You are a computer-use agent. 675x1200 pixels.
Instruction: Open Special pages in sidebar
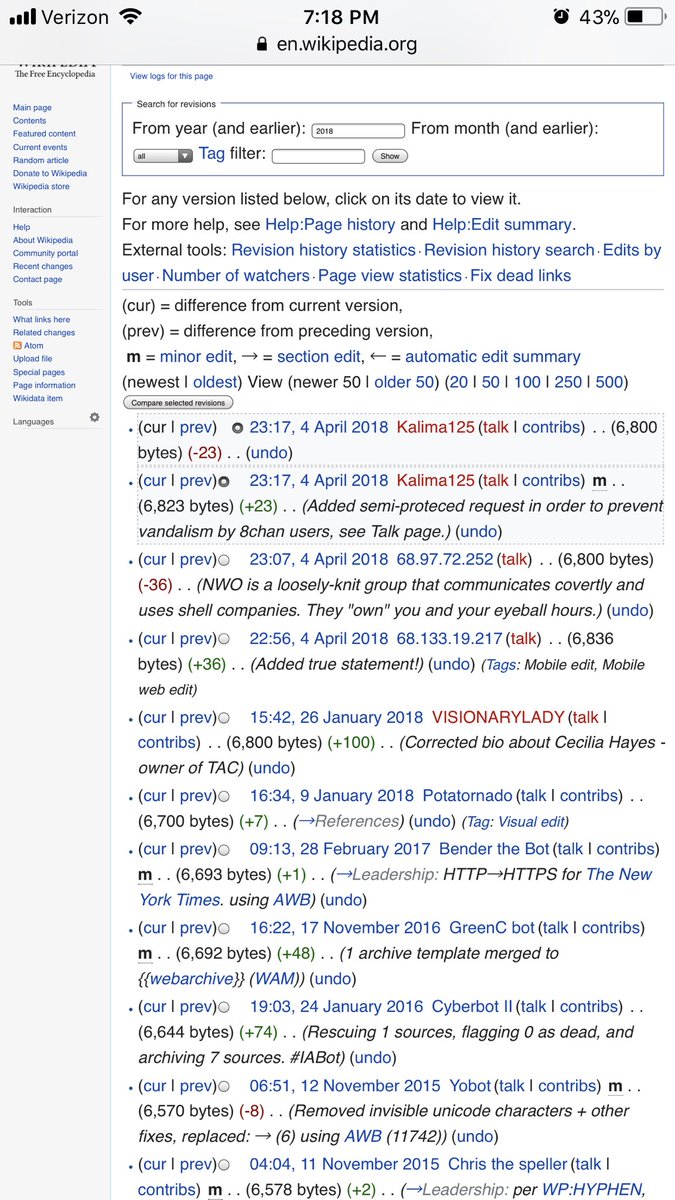(39, 372)
